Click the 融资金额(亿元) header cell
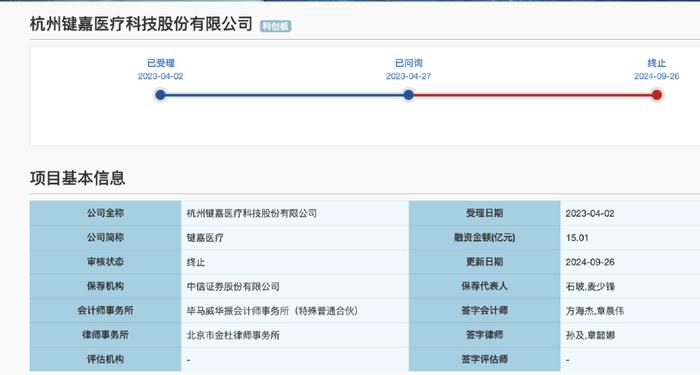 click(484, 238)
